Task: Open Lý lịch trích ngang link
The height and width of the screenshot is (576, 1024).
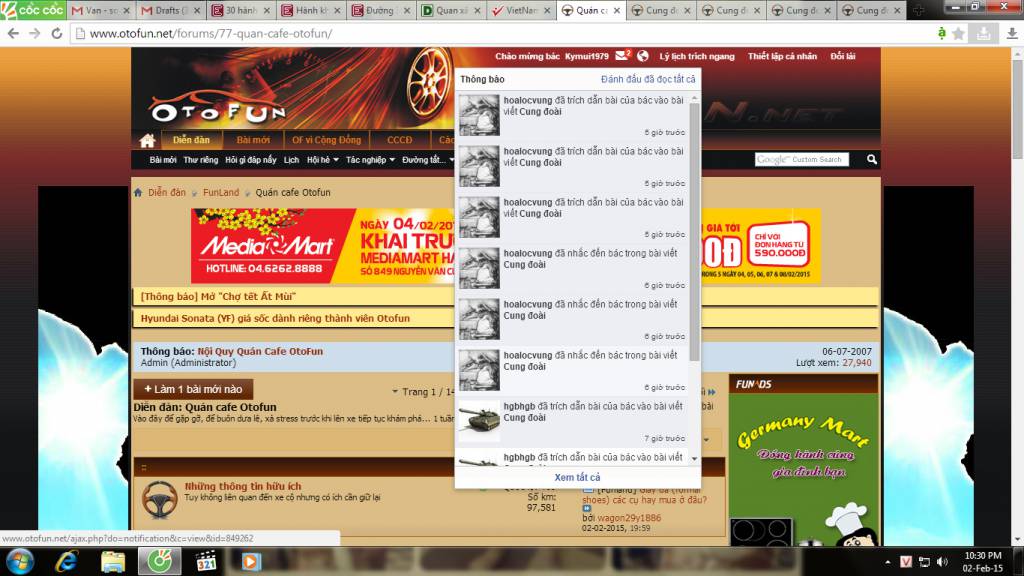Action: (697, 56)
